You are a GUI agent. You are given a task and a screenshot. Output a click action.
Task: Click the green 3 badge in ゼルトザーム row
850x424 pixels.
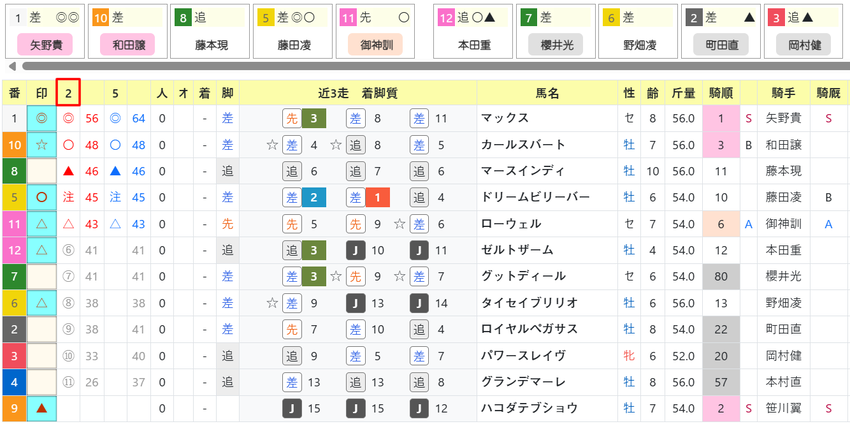click(x=314, y=250)
